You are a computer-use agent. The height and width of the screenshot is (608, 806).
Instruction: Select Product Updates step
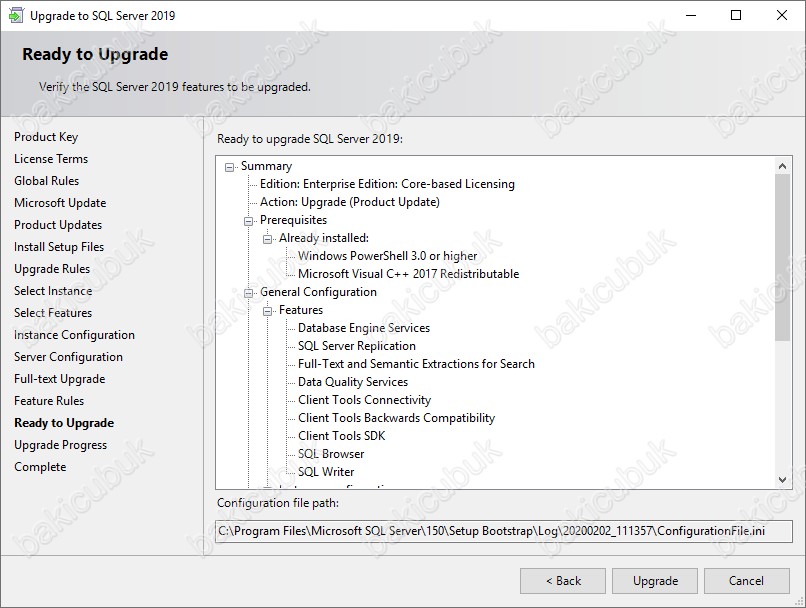[x=58, y=225]
